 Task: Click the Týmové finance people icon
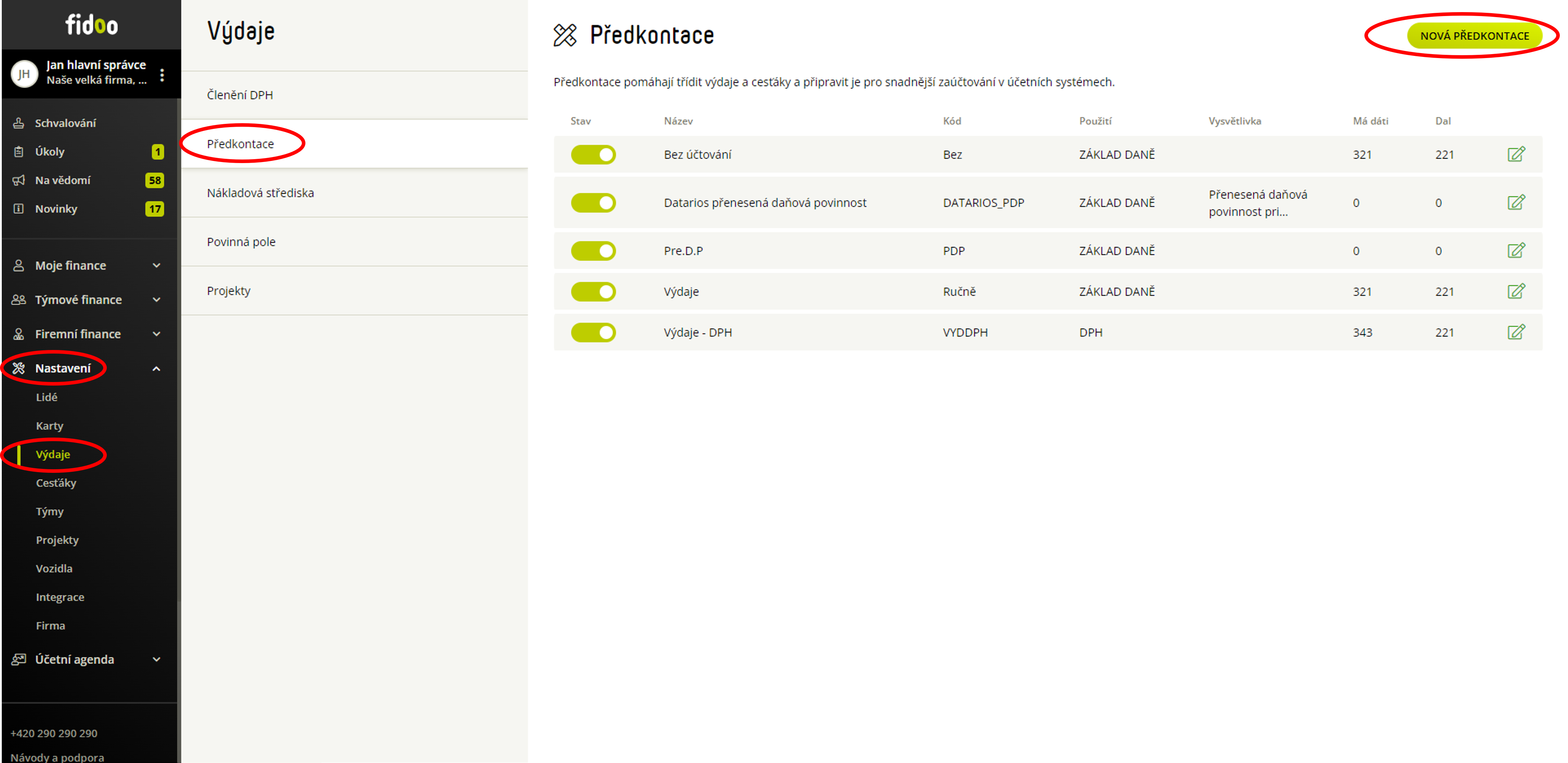point(19,299)
